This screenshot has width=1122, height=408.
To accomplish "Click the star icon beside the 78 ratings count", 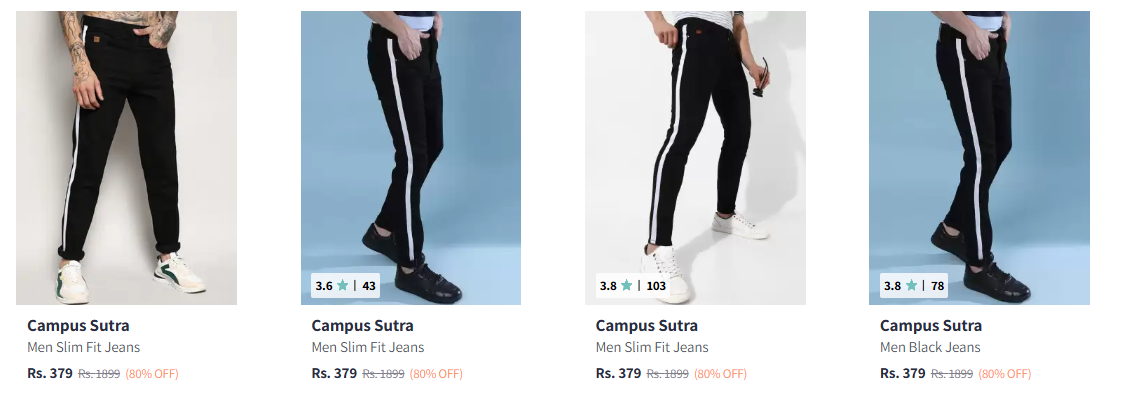I will [911, 286].
